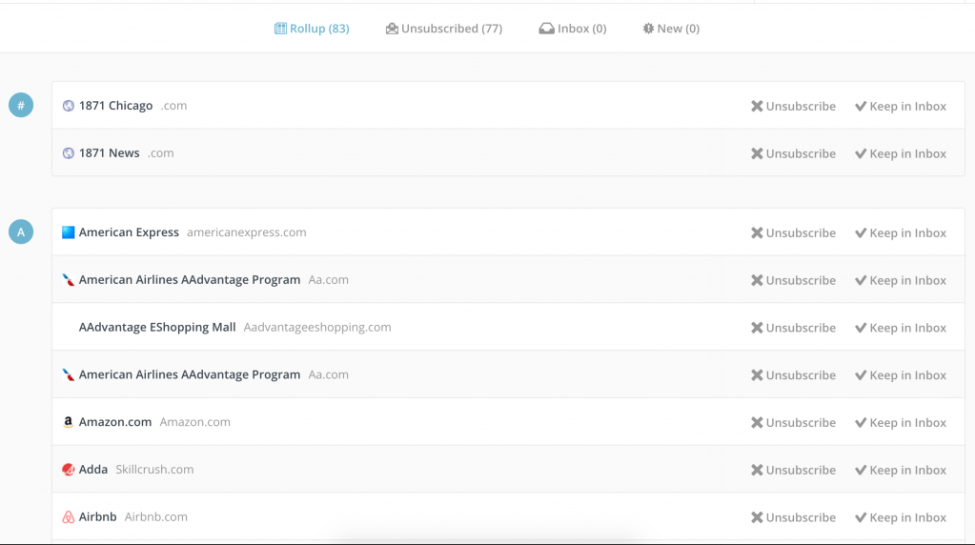
Task: Click the American Express logo icon
Action: coord(68,233)
